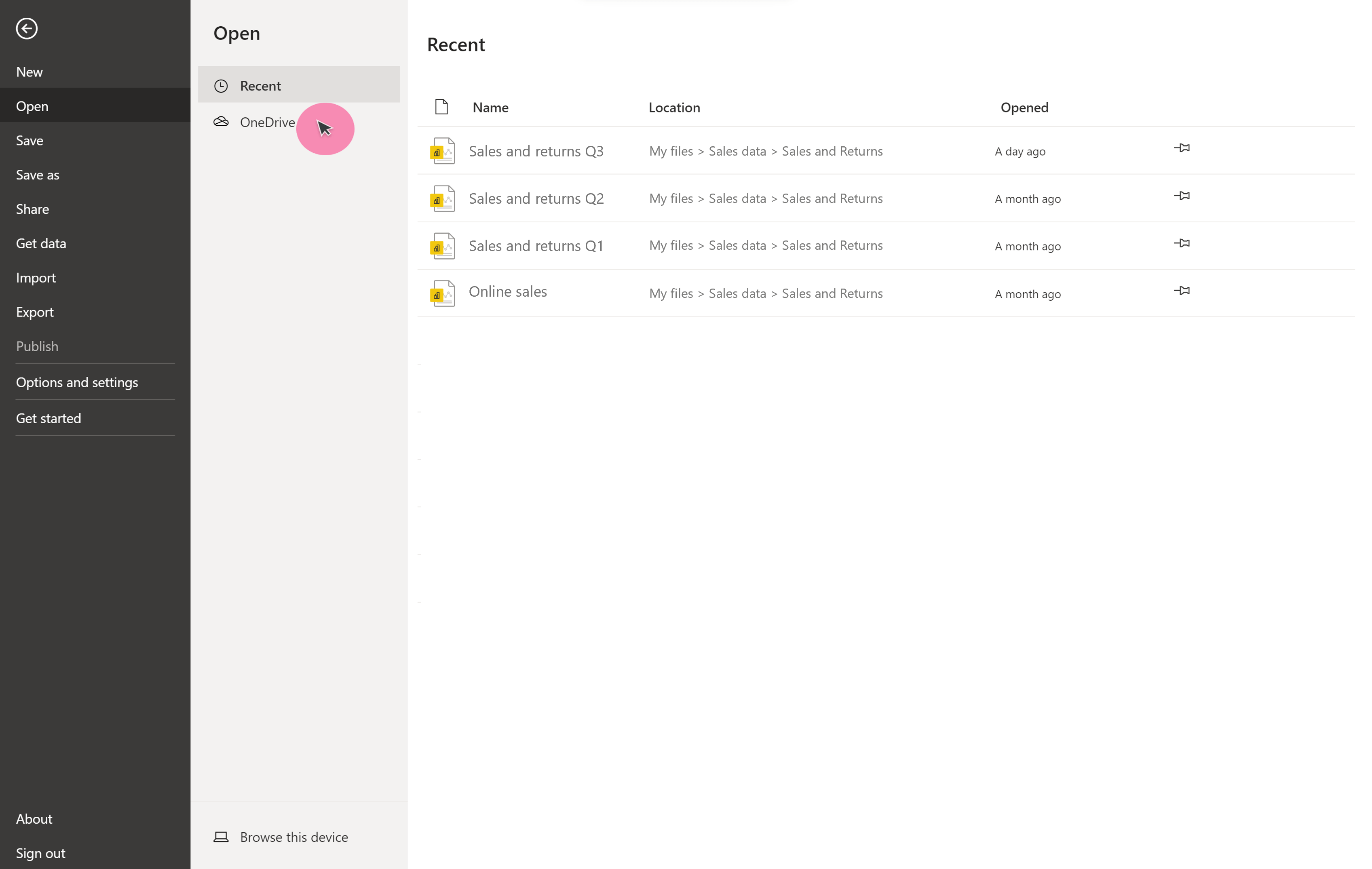Click the document icon in the Name column header
Screen dimensions: 1372x869
441,106
